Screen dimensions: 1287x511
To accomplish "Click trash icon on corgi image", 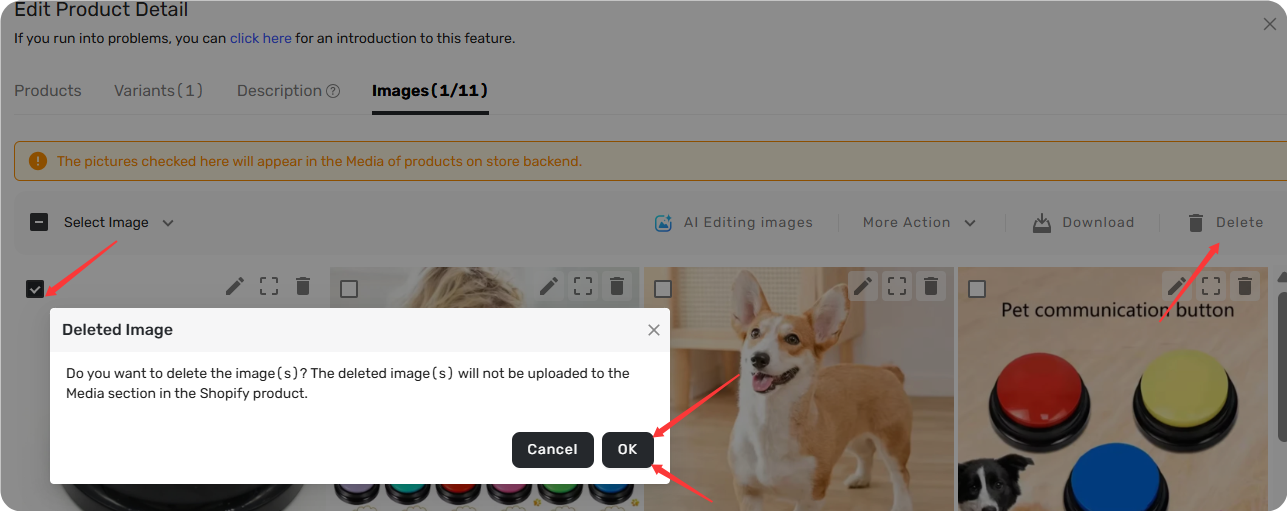I will 931,286.
